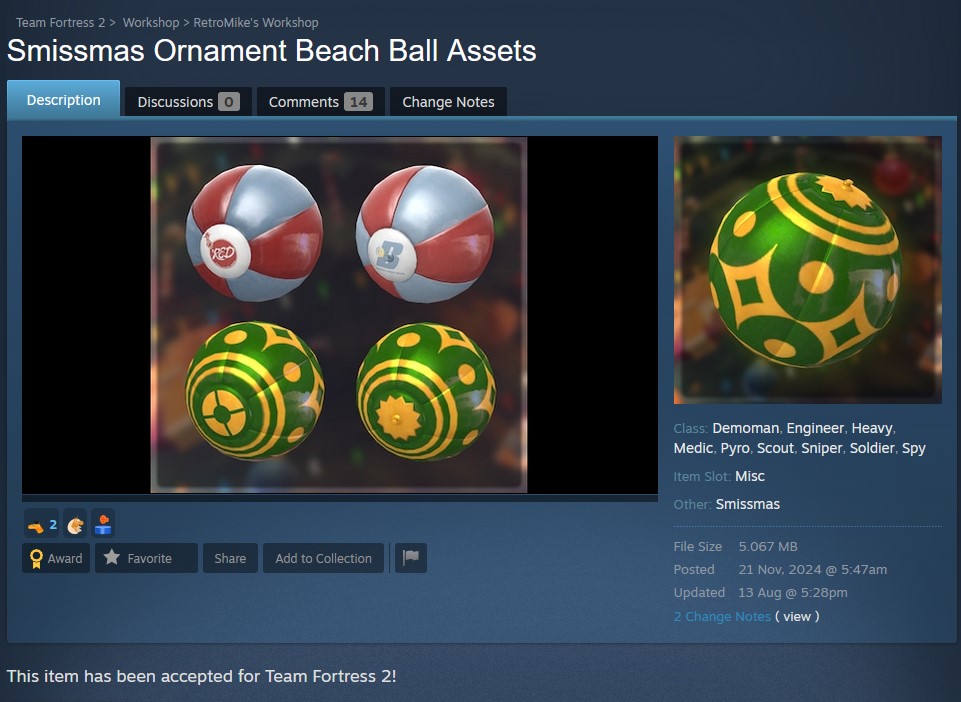Click the chicken award reaction icon
Image resolution: width=961 pixels, height=702 pixels.
(75, 525)
